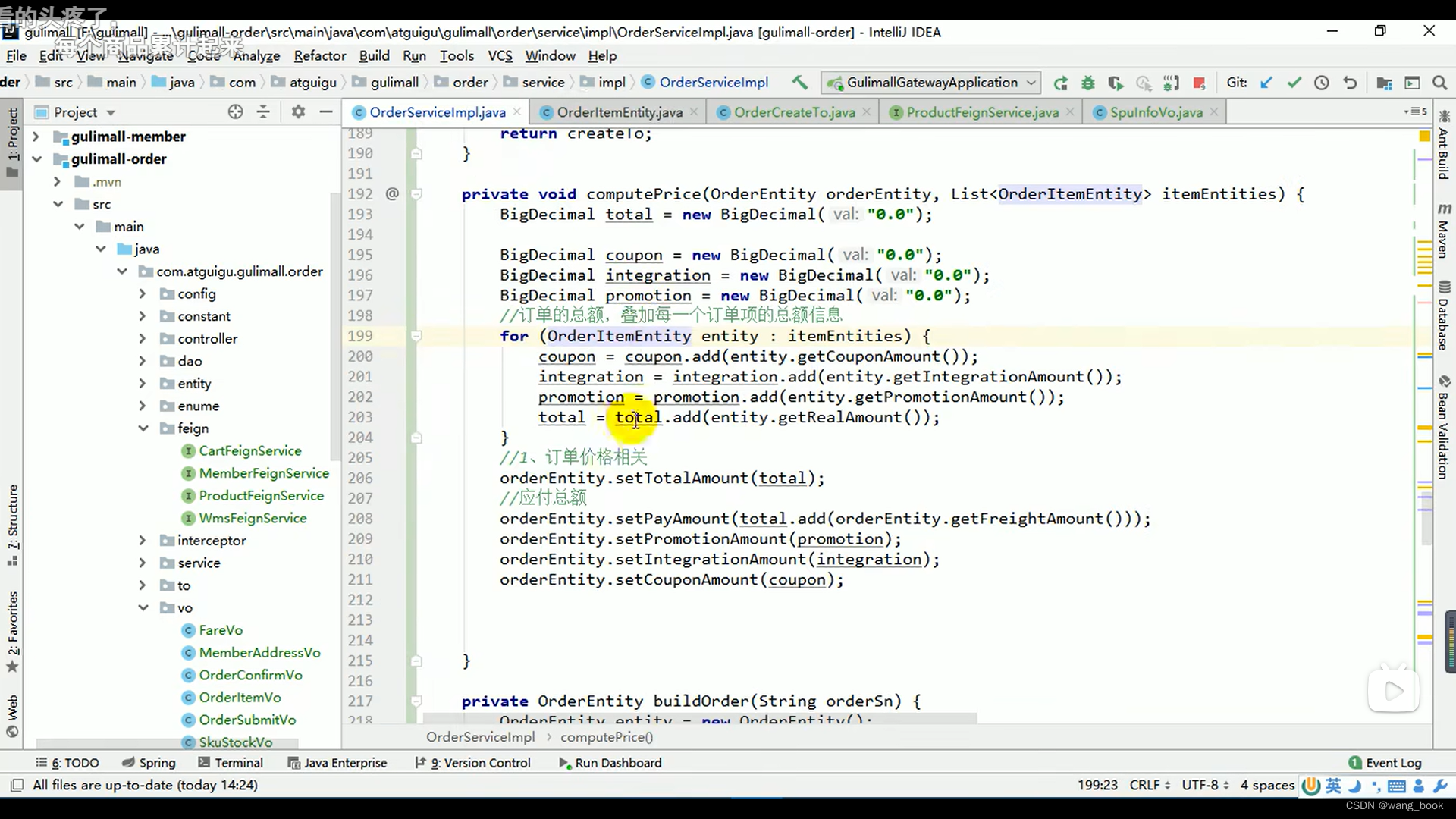The height and width of the screenshot is (819, 1456).
Task: Change UTF-8 file encoding setting
Action: (x=1205, y=785)
